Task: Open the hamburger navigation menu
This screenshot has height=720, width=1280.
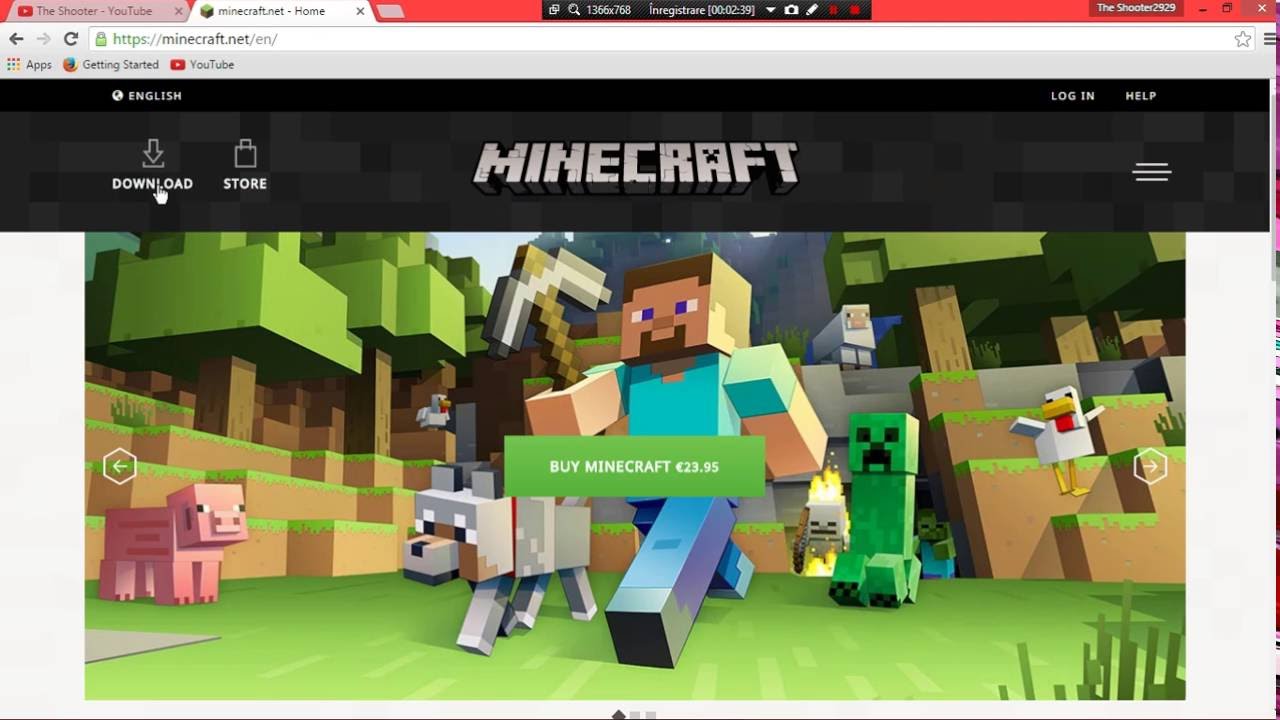Action: coord(1151,172)
